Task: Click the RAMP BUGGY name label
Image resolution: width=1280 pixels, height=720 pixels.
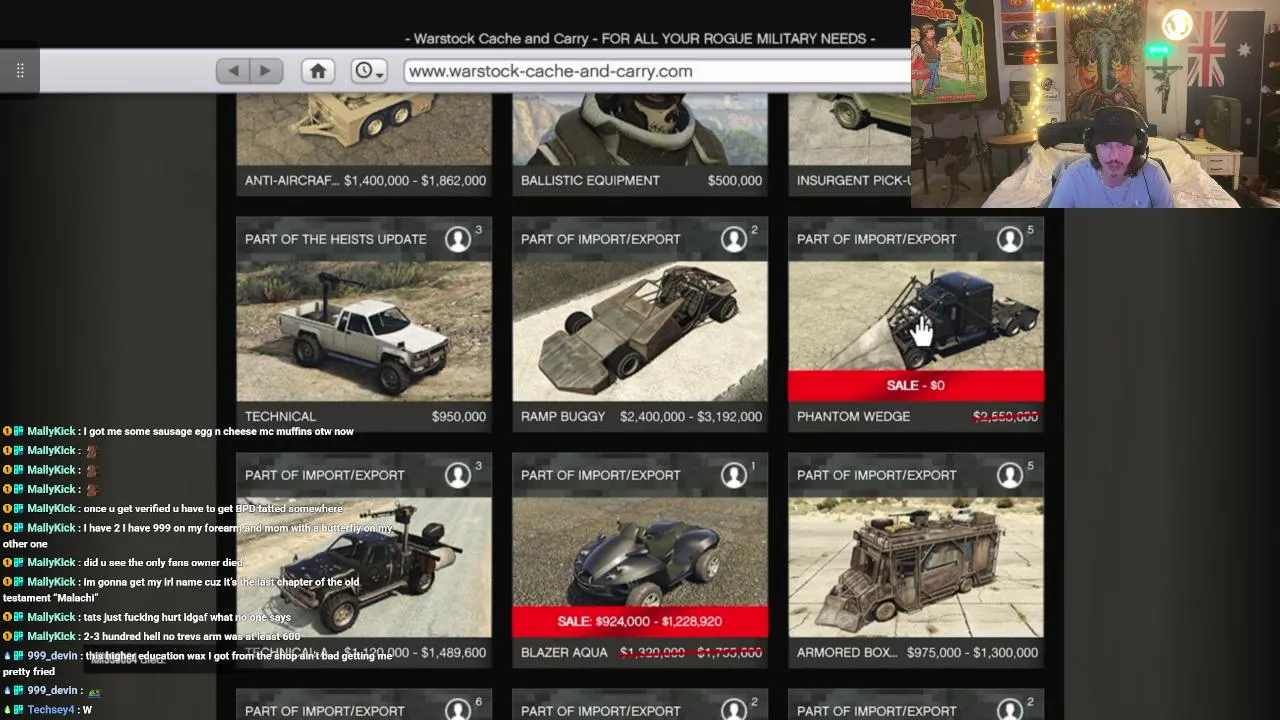Action: [563, 417]
